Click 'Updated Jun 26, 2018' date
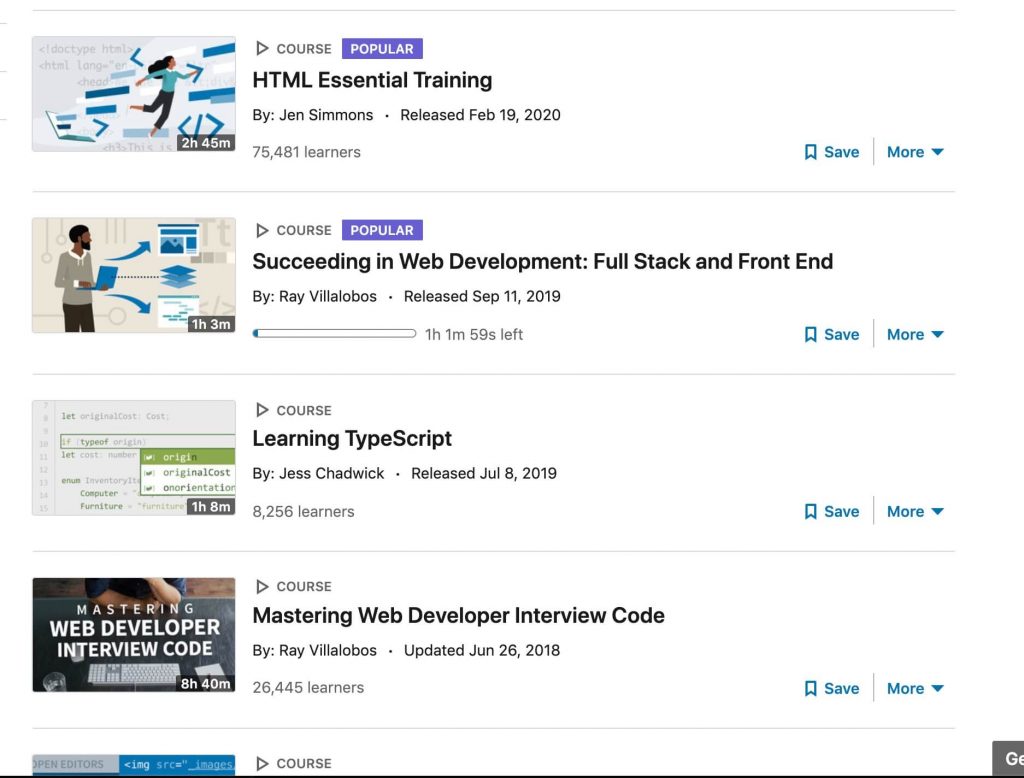 [482, 651]
